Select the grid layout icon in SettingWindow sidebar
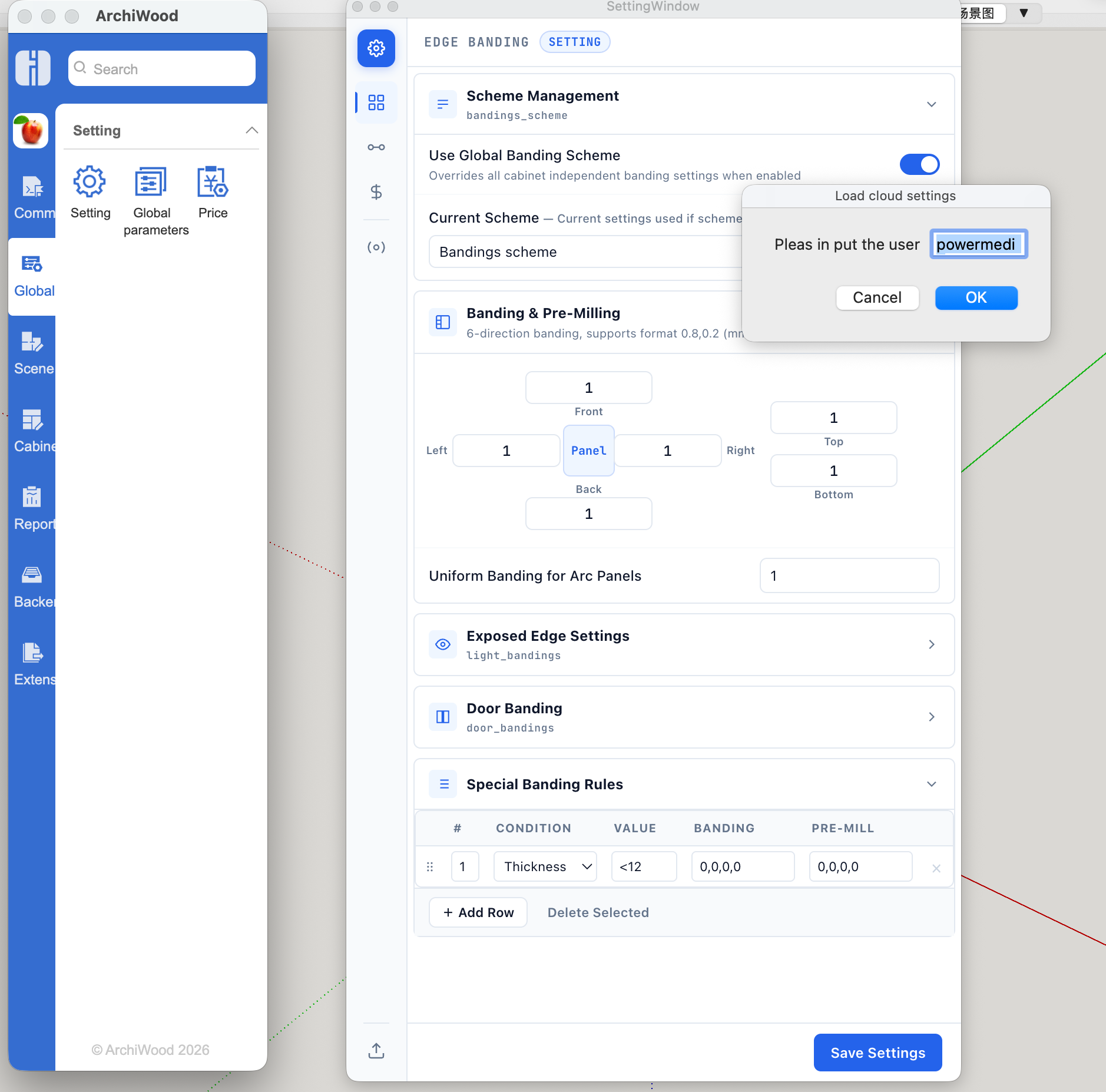Viewport: 1106px width, 1092px height. pyautogui.click(x=376, y=102)
